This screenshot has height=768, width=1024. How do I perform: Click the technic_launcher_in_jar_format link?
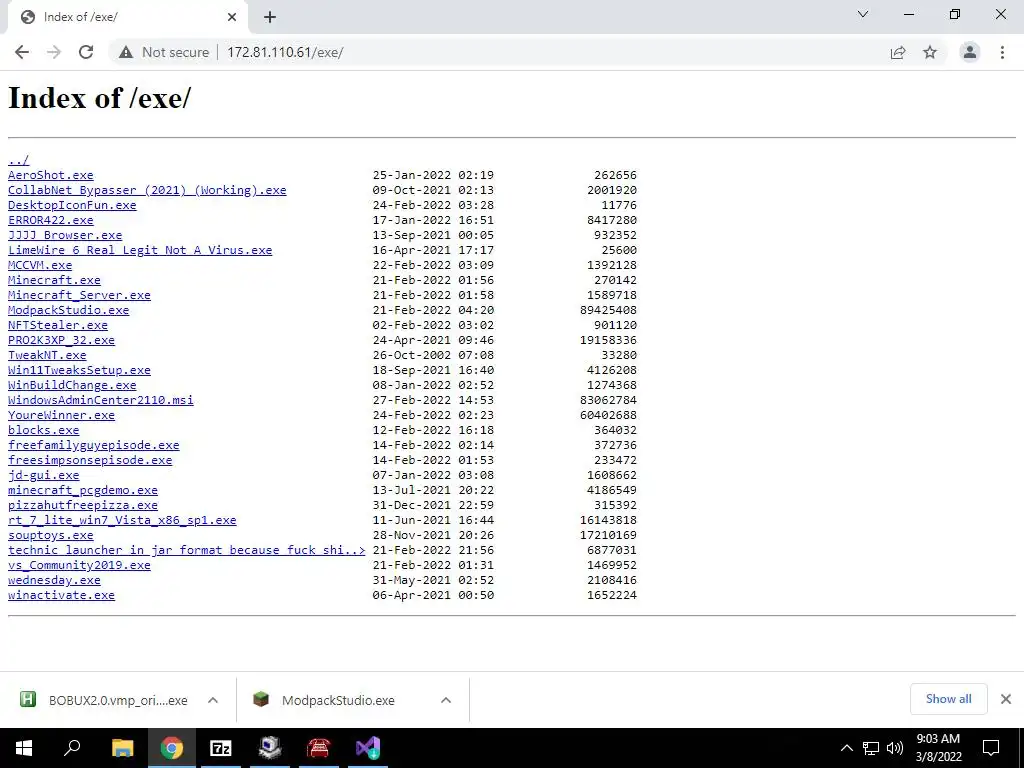point(187,551)
